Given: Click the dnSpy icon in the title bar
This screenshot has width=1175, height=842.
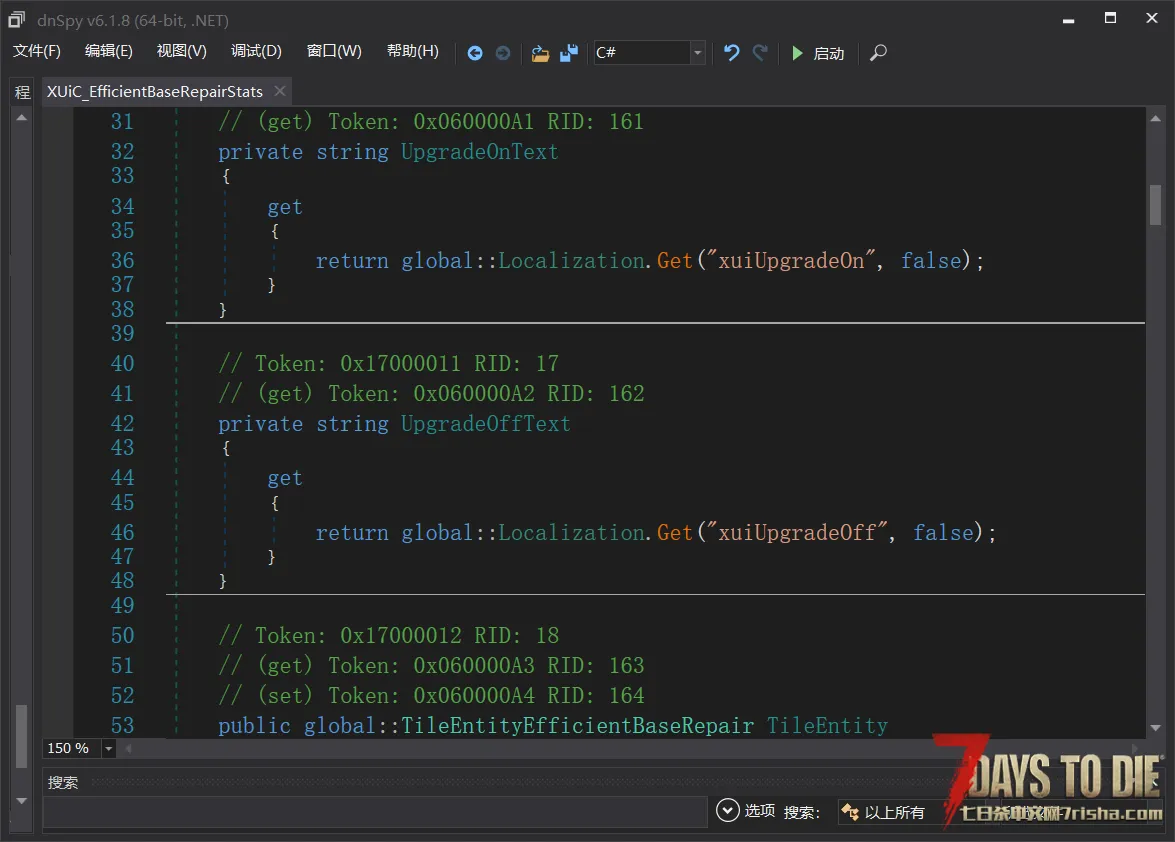Looking at the screenshot, I should click(x=16, y=19).
